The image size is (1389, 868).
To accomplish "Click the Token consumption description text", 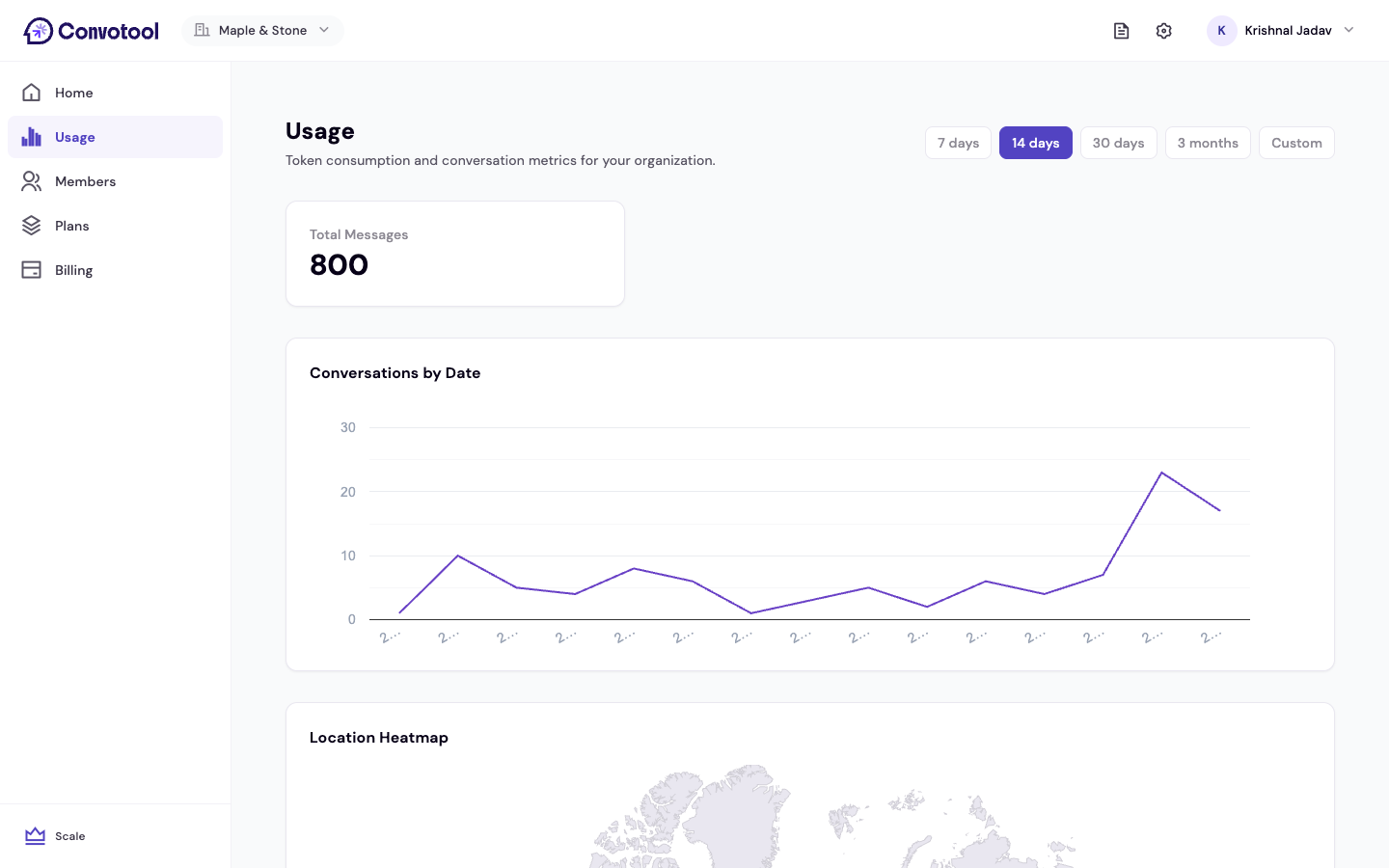I will (501, 160).
